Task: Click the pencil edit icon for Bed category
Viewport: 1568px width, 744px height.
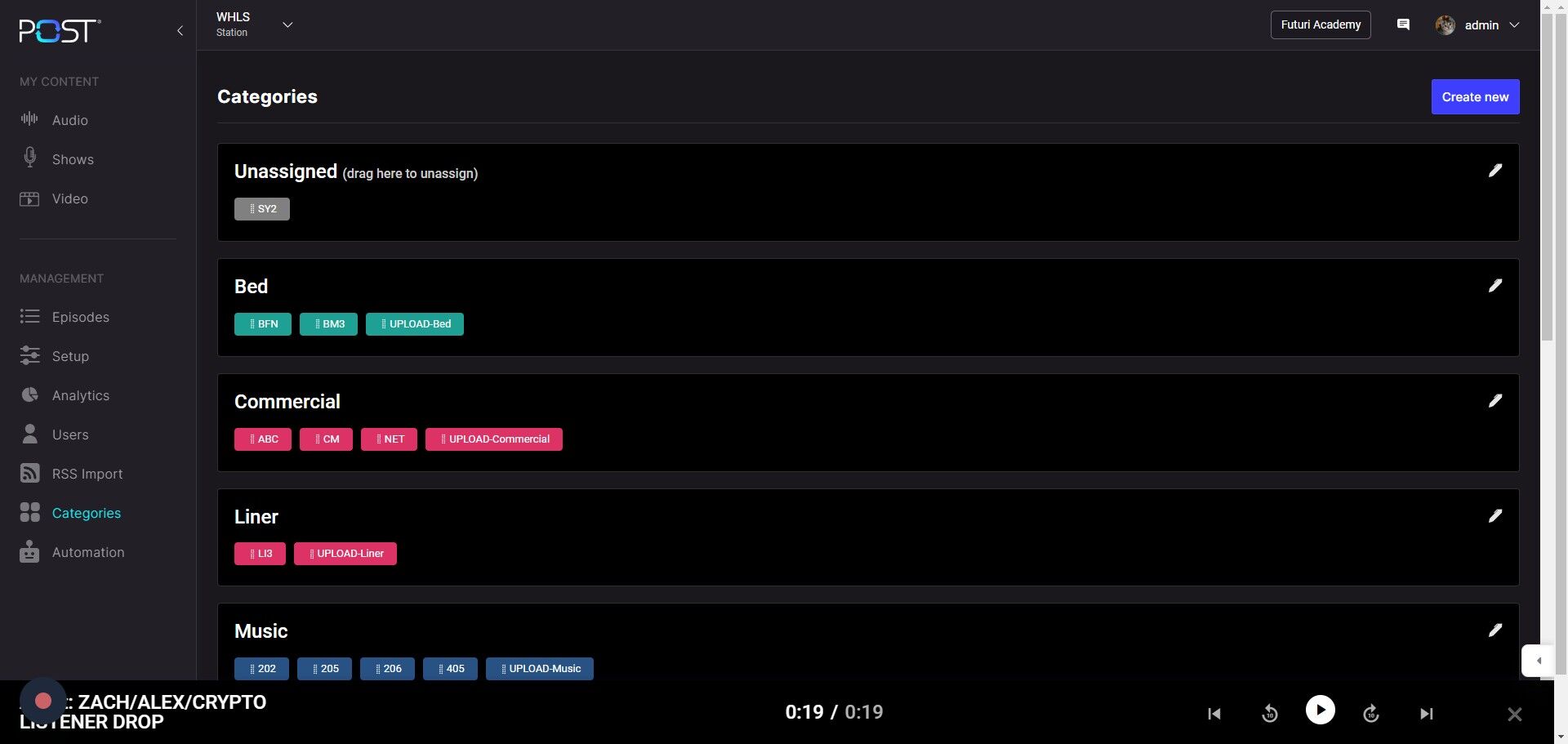Action: pos(1494,286)
